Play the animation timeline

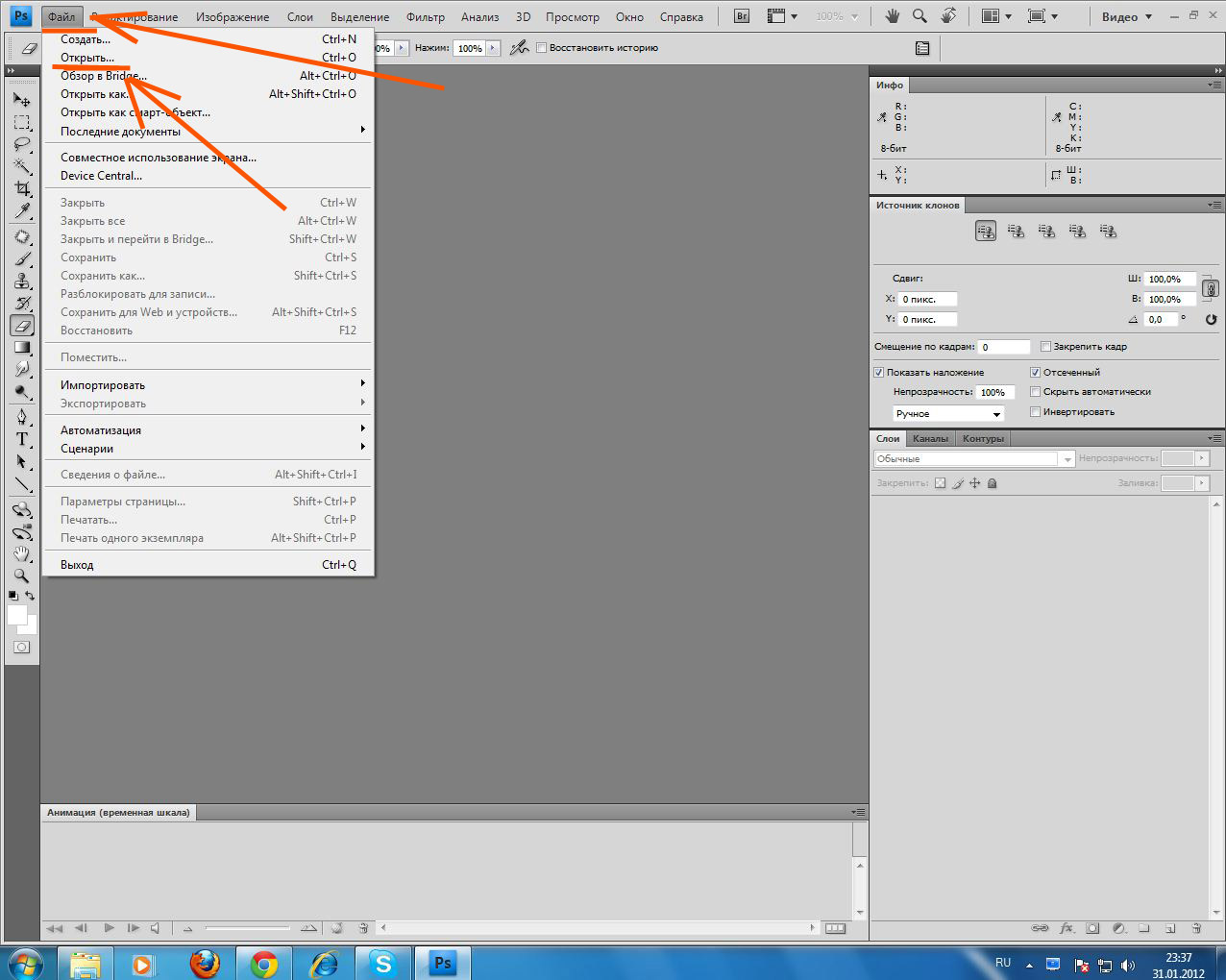click(109, 928)
